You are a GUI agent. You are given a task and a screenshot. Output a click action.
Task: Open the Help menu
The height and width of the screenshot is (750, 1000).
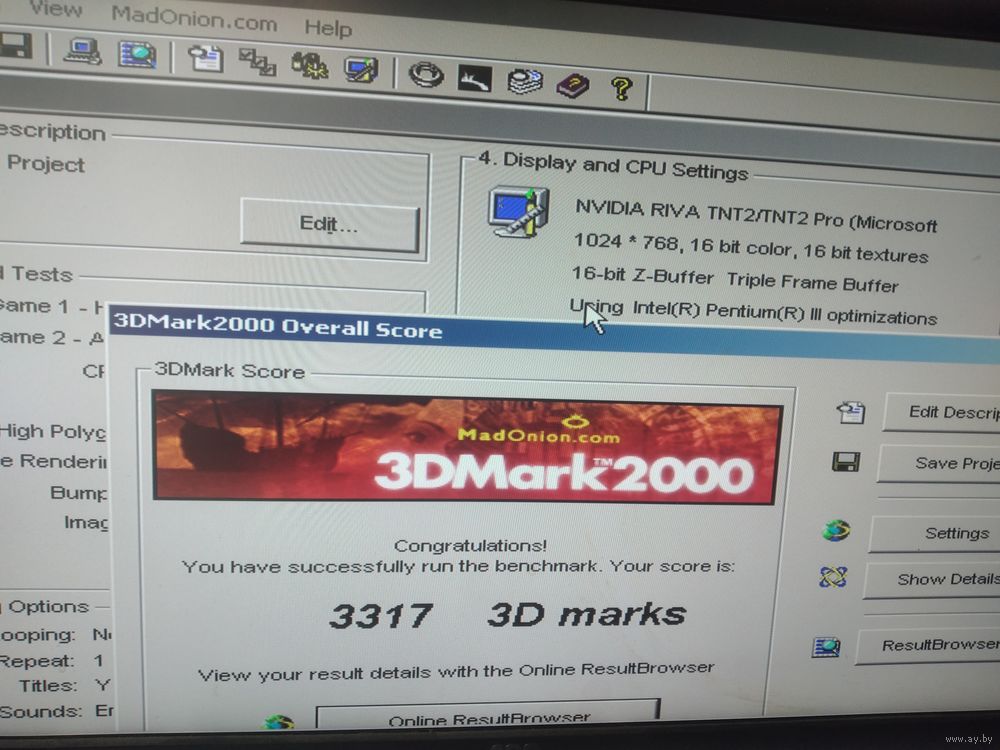pyautogui.click(x=328, y=28)
